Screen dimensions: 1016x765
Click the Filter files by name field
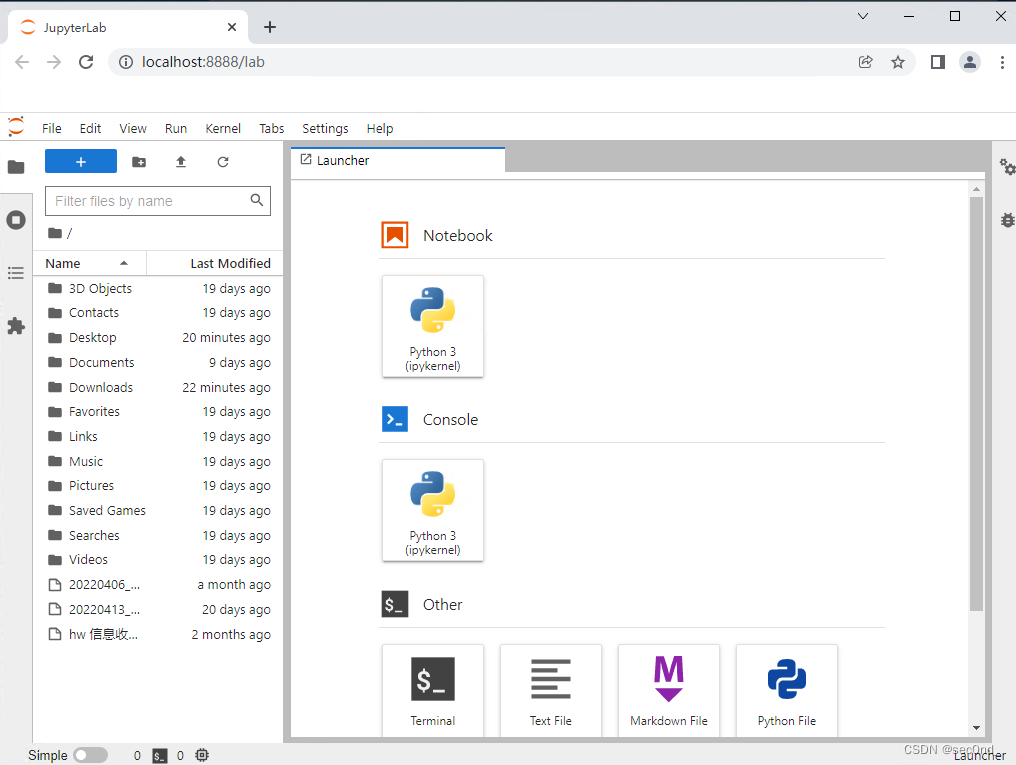158,201
